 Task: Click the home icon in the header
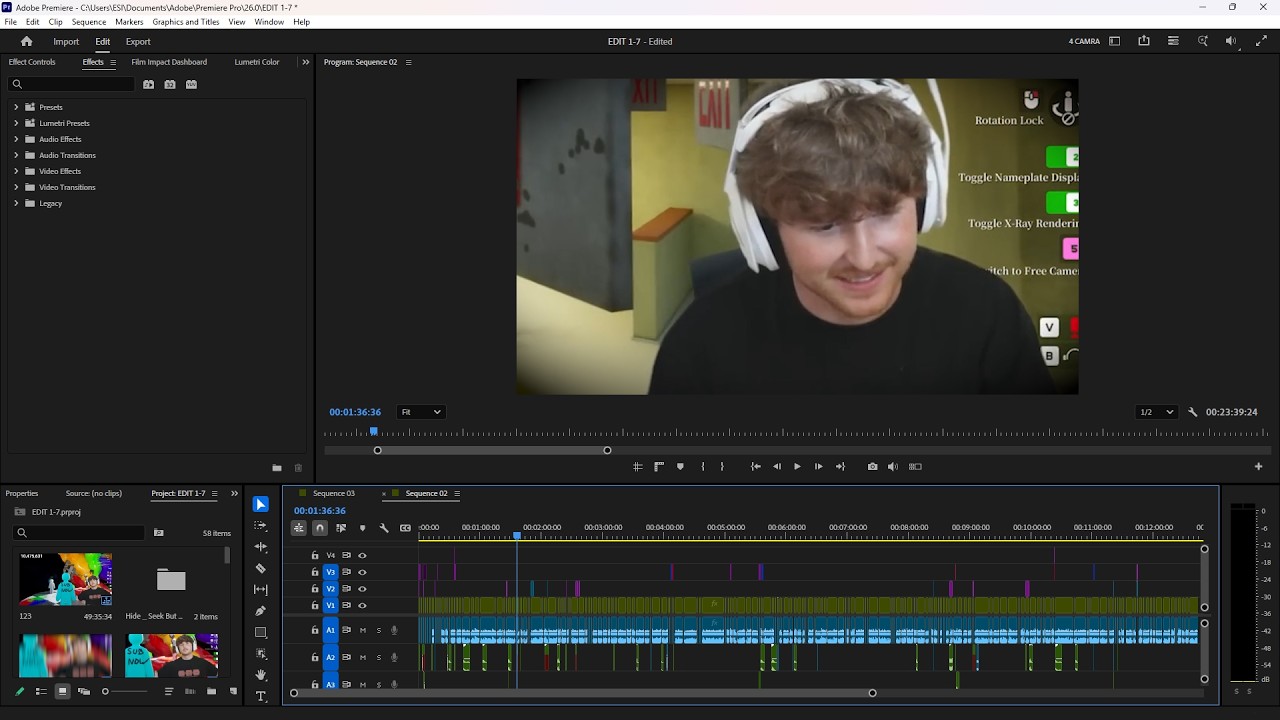pos(27,42)
